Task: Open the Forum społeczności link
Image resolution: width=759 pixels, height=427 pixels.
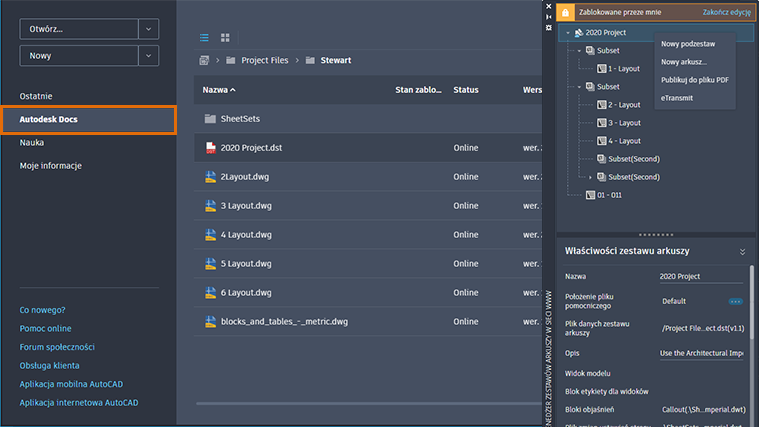Action: click(x=57, y=347)
